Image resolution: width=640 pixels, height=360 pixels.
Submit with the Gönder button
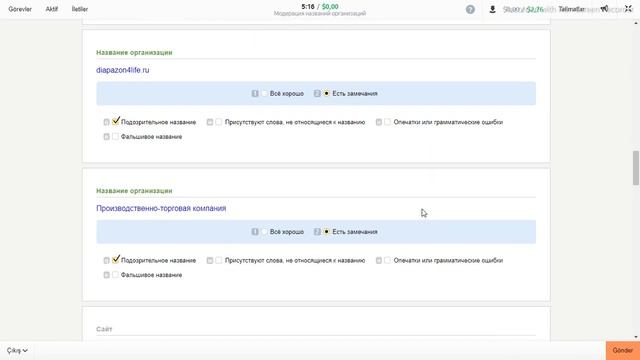tap(623, 351)
